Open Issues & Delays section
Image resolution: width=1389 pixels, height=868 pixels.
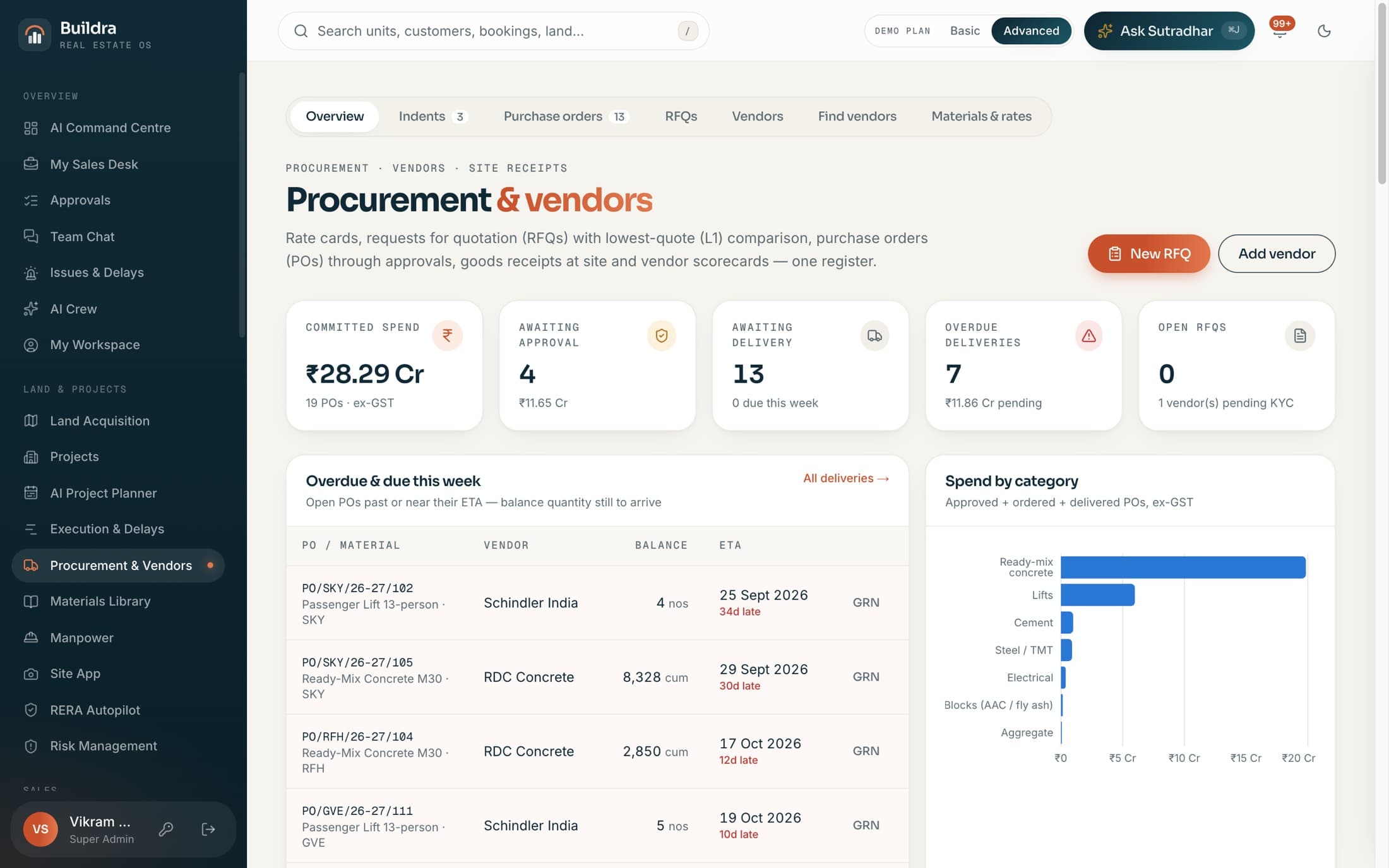pyautogui.click(x=118, y=273)
